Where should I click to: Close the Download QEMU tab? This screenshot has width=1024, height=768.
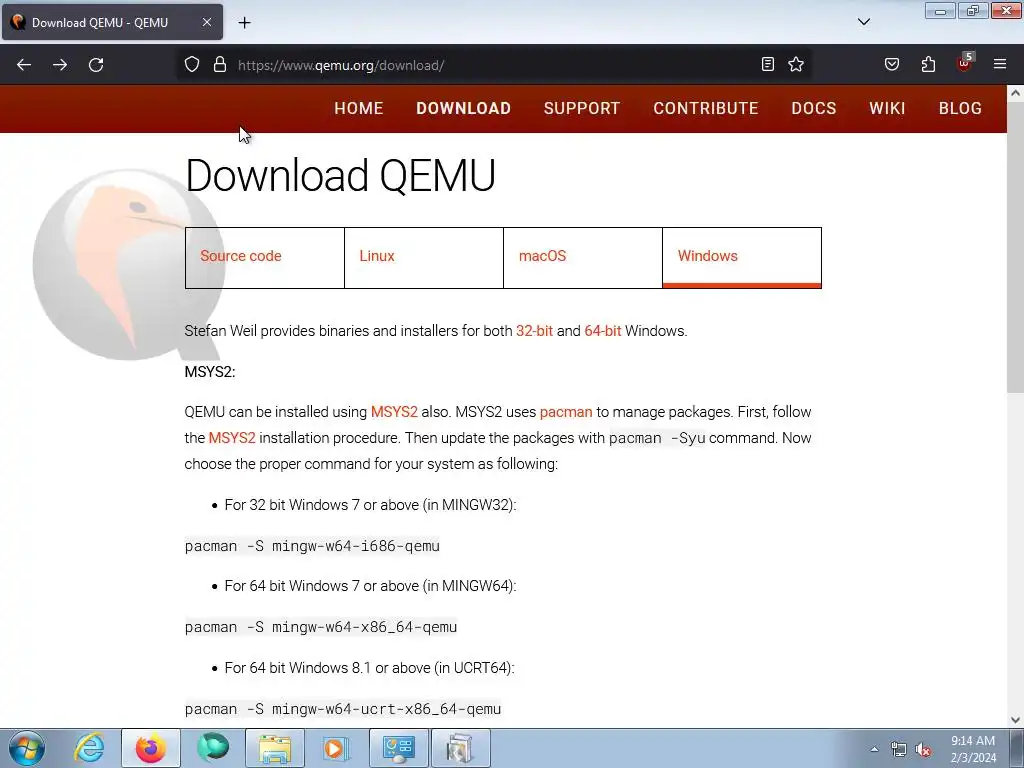pyautogui.click(x=206, y=22)
